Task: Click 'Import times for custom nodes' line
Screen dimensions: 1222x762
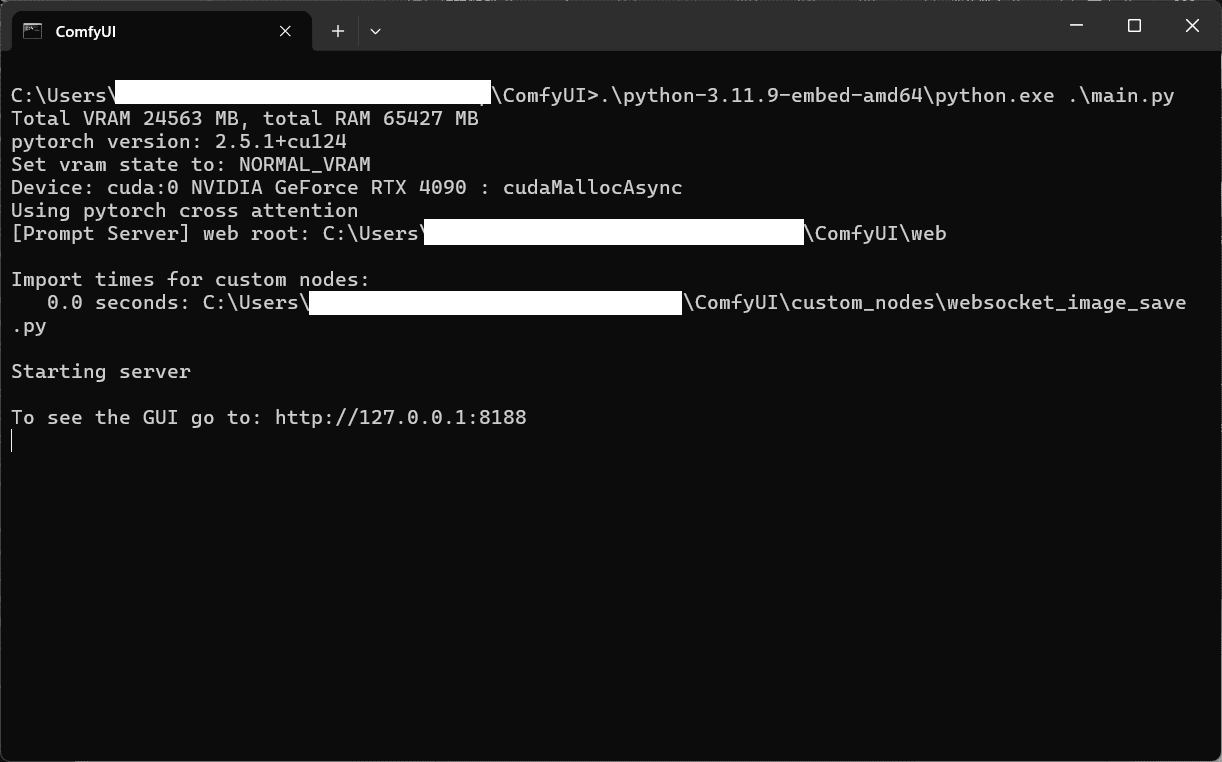Action: [190, 279]
